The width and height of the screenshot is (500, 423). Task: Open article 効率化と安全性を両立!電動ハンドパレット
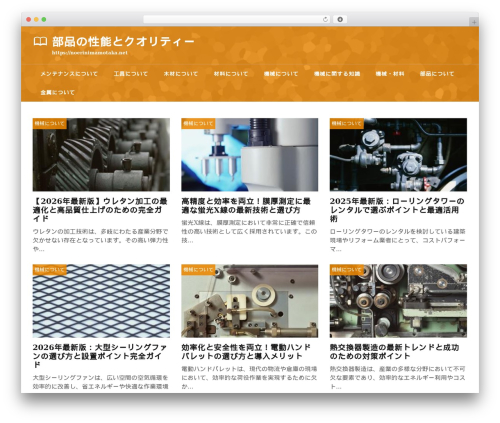tap(246, 352)
